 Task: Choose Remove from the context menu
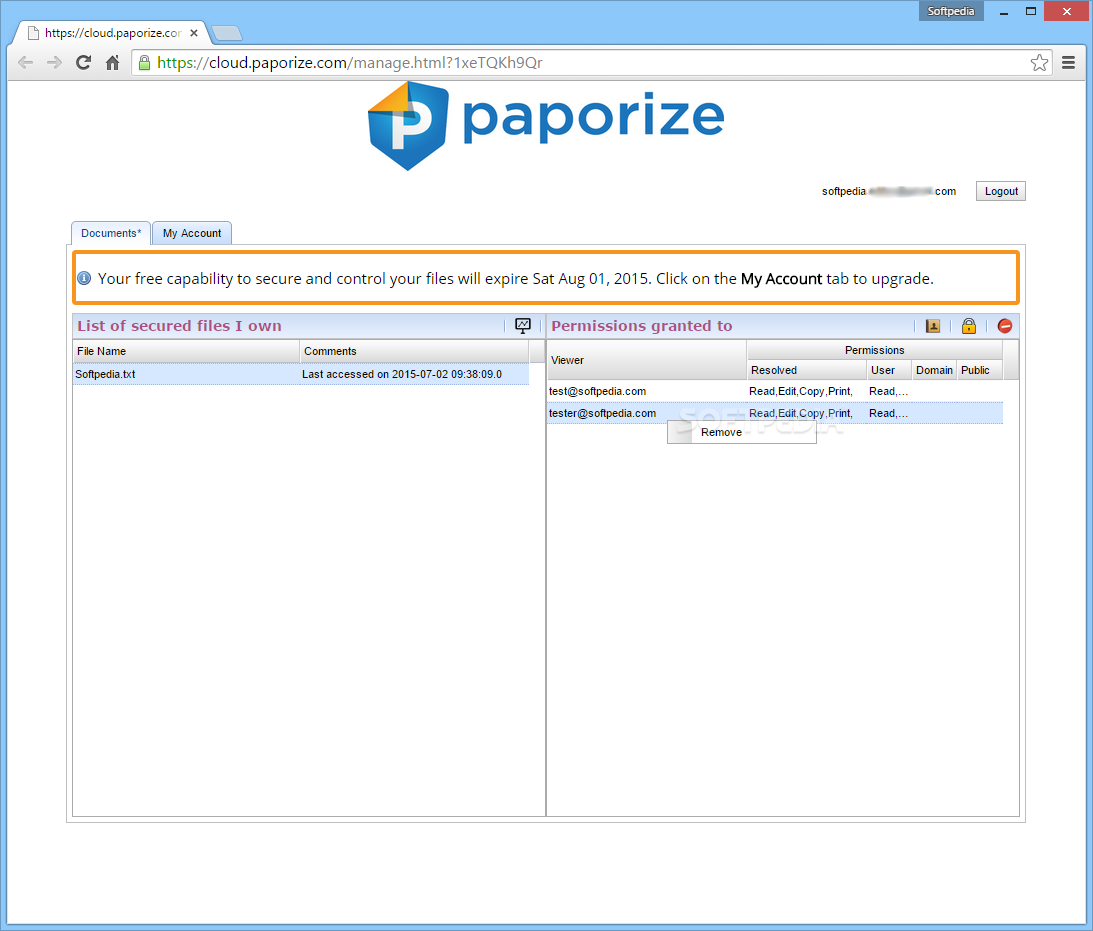pos(742,432)
